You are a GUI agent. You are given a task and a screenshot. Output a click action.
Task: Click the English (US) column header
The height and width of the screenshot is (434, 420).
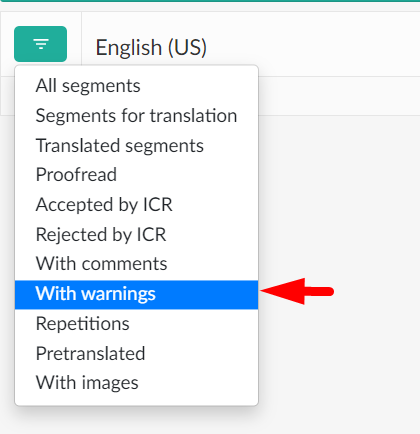[151, 47]
